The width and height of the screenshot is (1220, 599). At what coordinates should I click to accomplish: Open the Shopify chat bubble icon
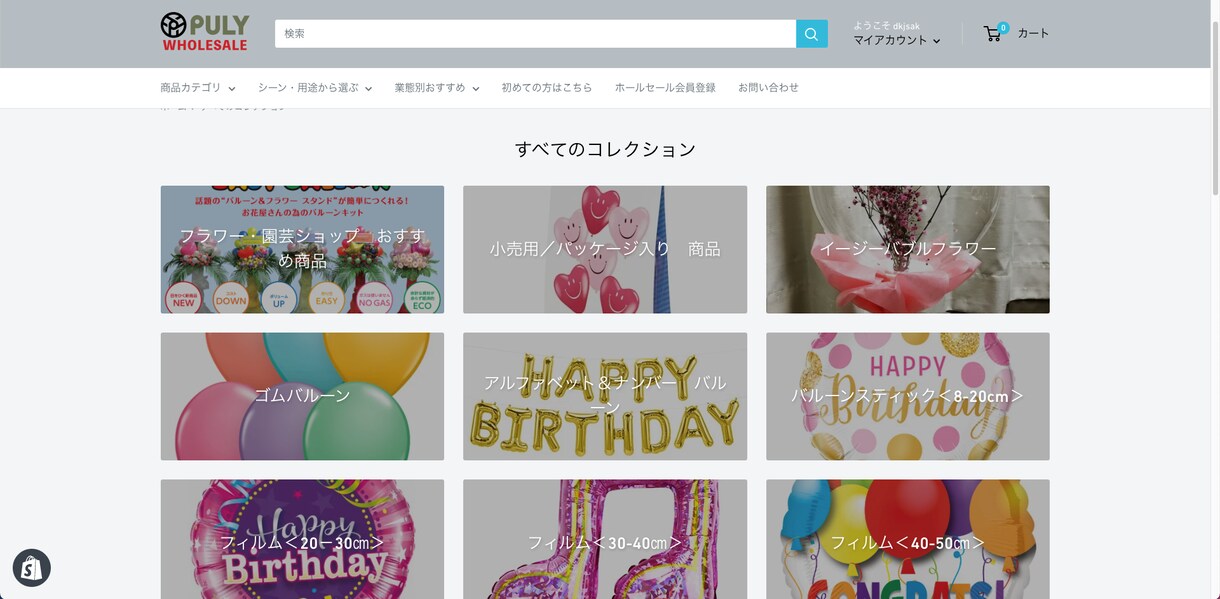tap(31, 568)
